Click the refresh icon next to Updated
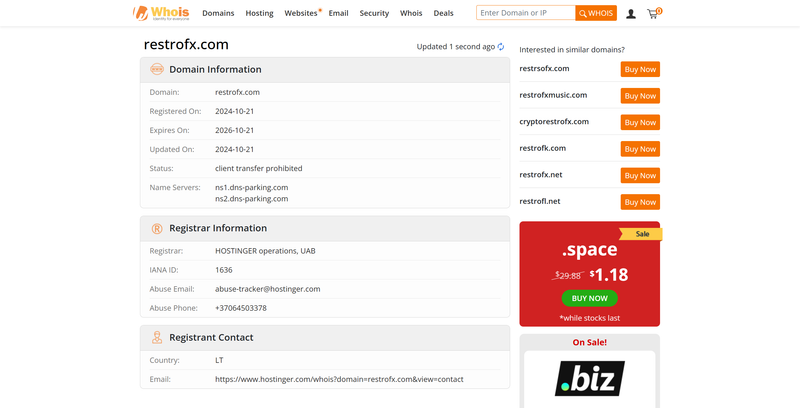The image size is (800, 408). (501, 46)
